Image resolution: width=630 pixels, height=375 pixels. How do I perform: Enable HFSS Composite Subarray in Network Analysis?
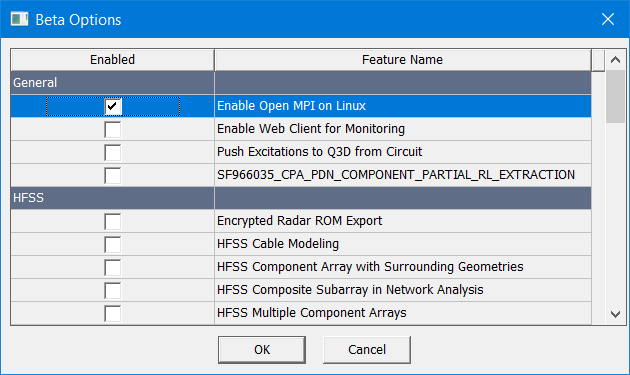[112, 290]
